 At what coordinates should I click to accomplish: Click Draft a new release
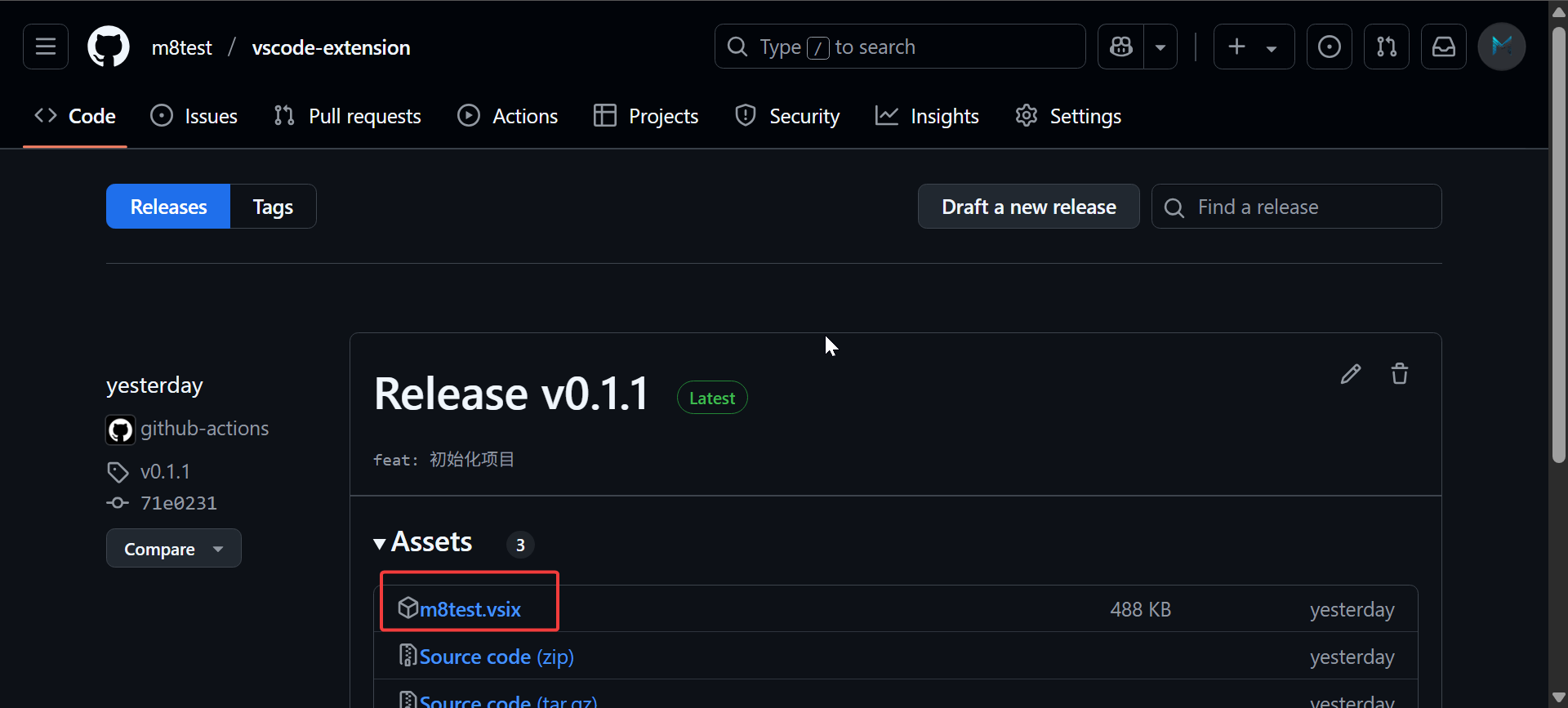click(1029, 207)
